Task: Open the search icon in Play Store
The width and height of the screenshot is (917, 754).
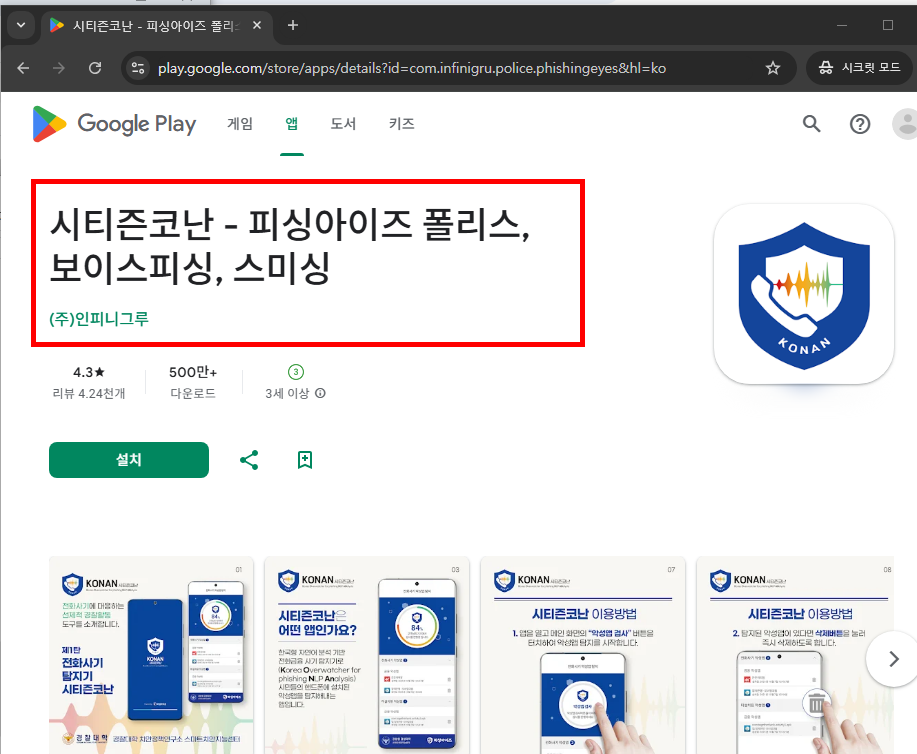Action: 810,123
